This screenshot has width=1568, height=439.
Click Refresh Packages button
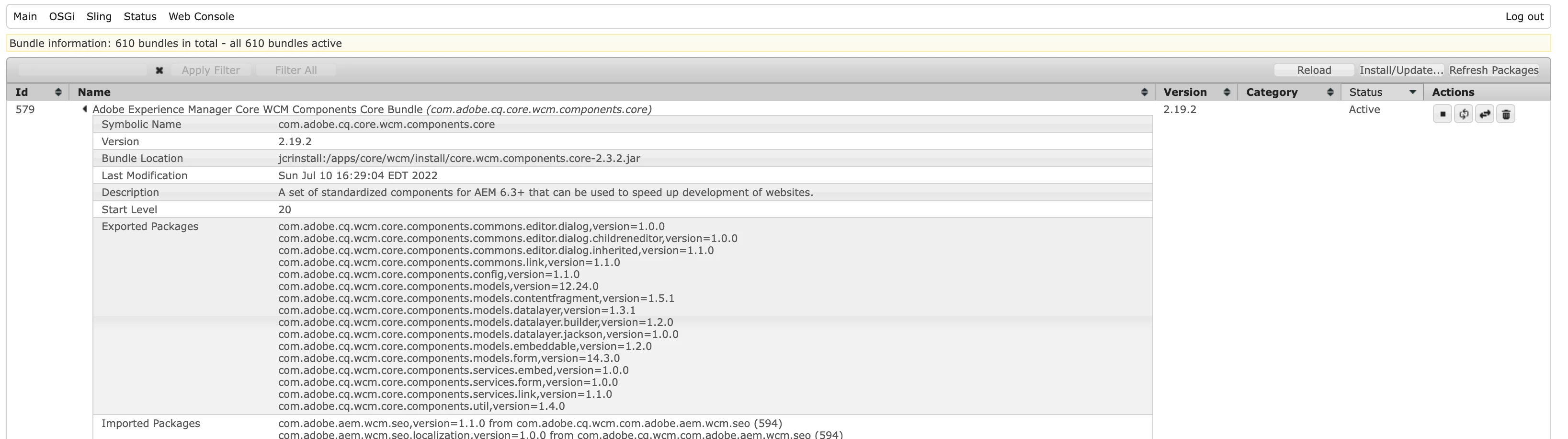[1494, 70]
